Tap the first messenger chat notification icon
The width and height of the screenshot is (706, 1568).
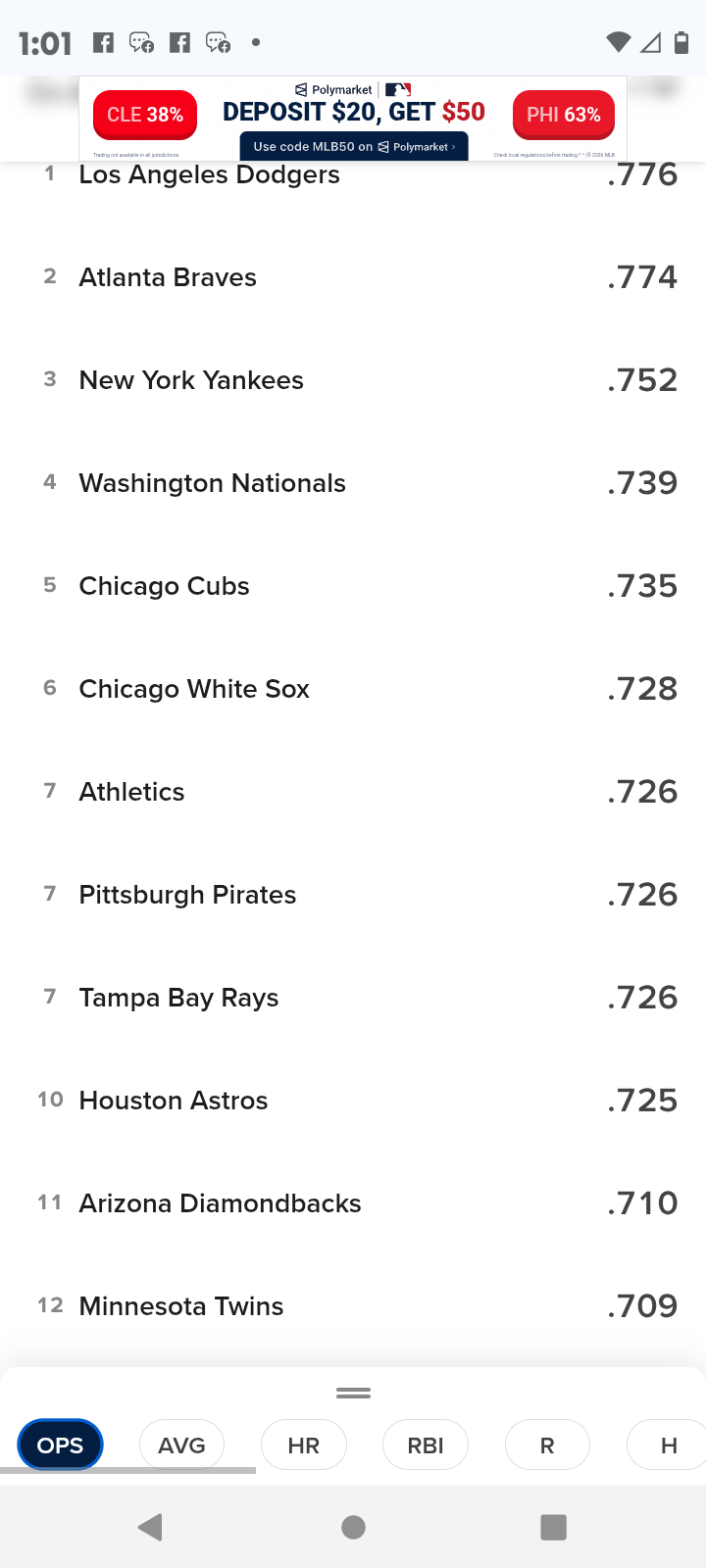141,42
